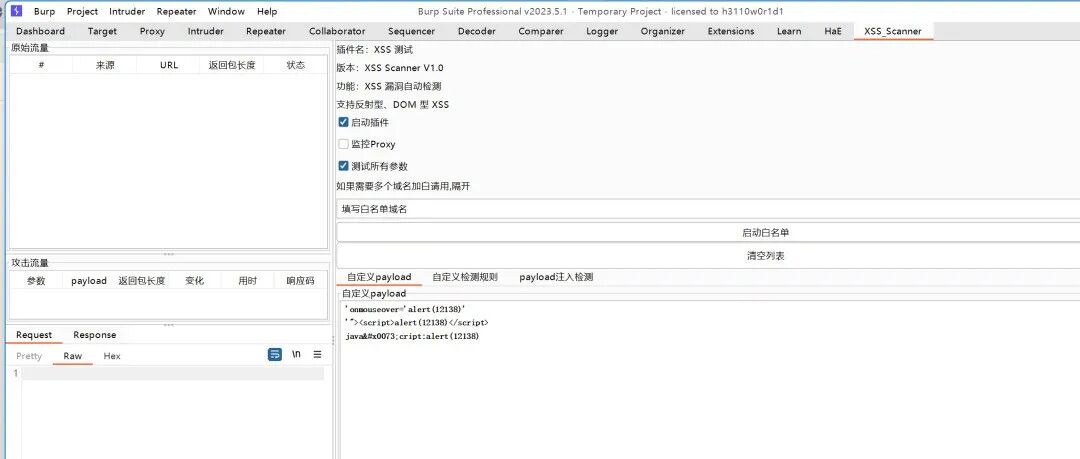Screen dimensions: 1080x459
Task: Disable the 启动插件 checkbox
Action: point(344,122)
